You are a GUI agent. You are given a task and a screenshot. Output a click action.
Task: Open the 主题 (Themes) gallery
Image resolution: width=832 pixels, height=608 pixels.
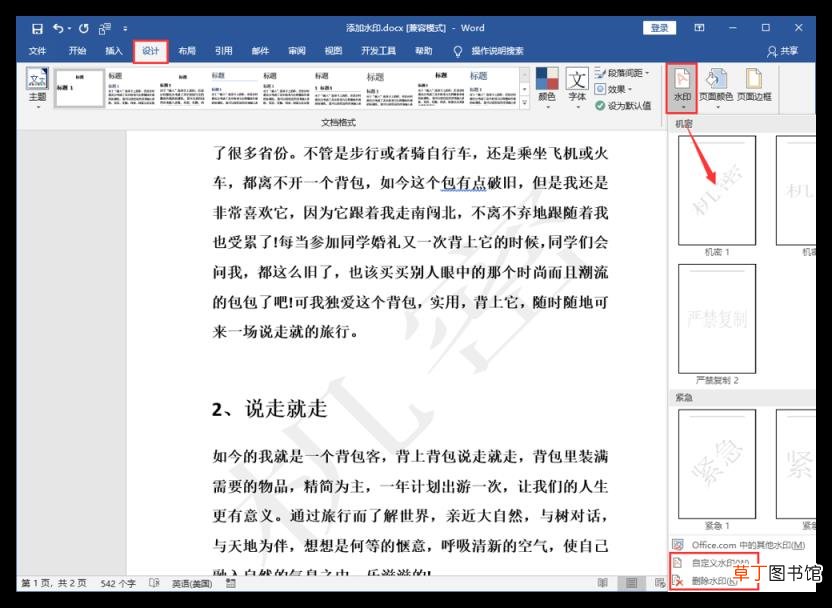coord(37,88)
